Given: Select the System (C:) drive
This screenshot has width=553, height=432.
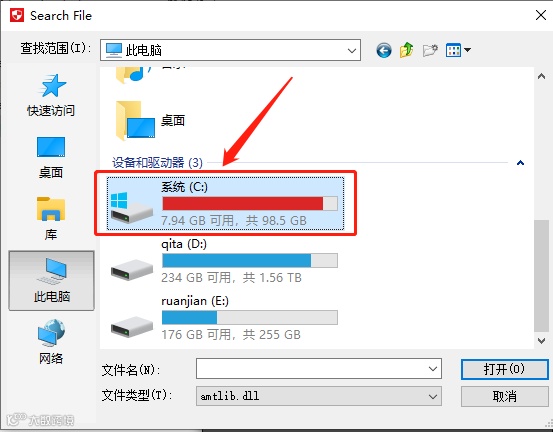Looking at the screenshot, I should tap(225, 203).
